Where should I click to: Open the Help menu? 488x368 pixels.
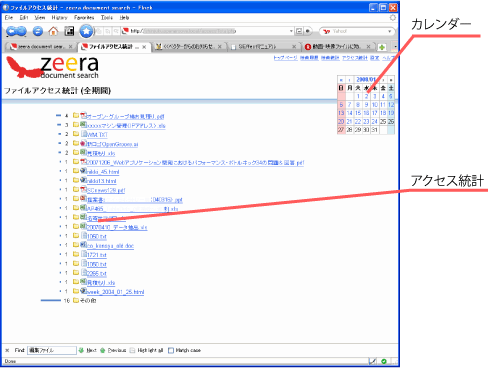click(x=124, y=18)
